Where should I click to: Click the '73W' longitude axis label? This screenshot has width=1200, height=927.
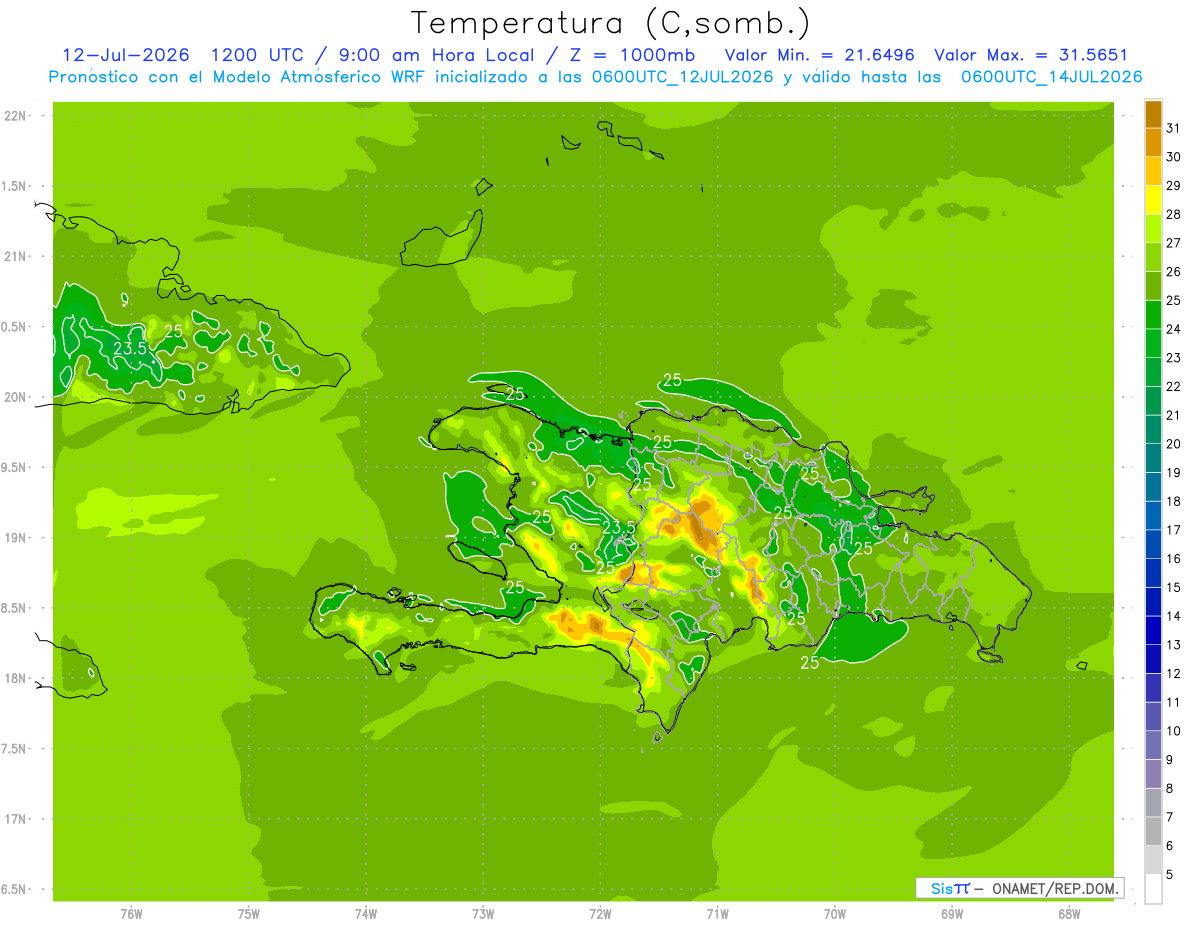[483, 913]
